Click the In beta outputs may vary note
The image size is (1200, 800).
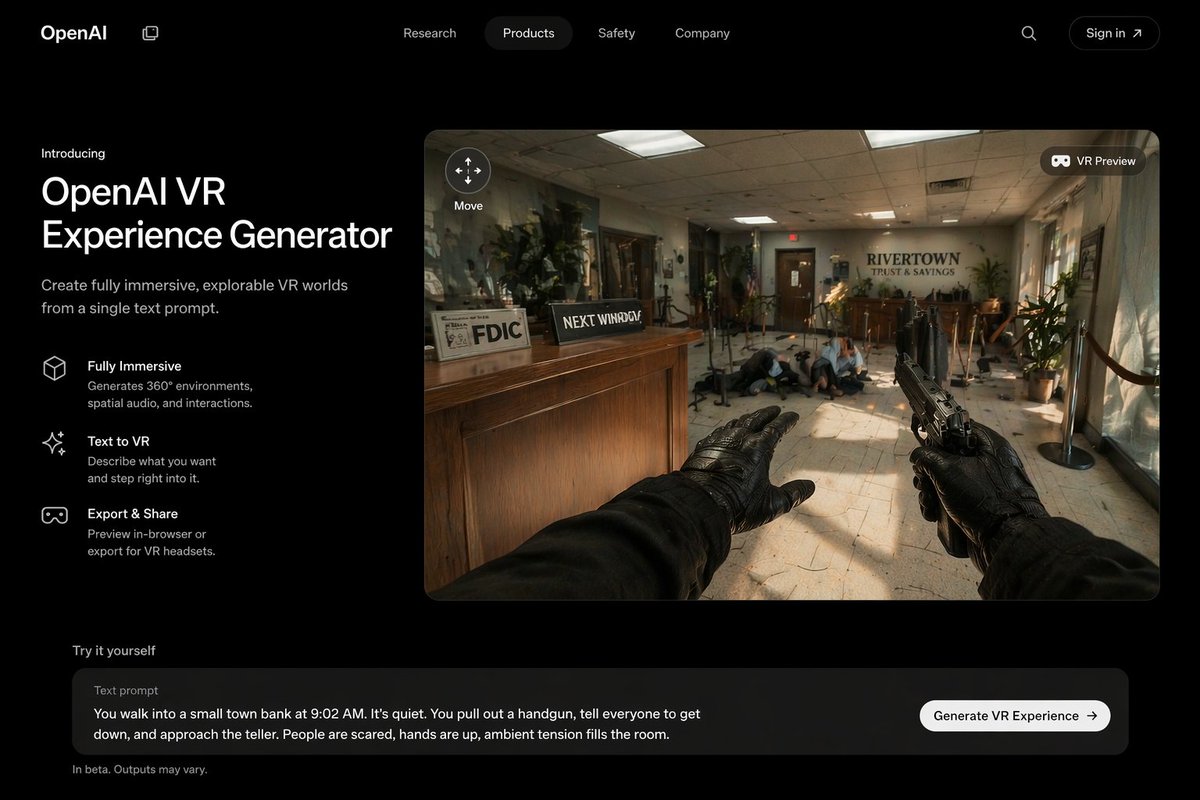pyautogui.click(x=139, y=770)
